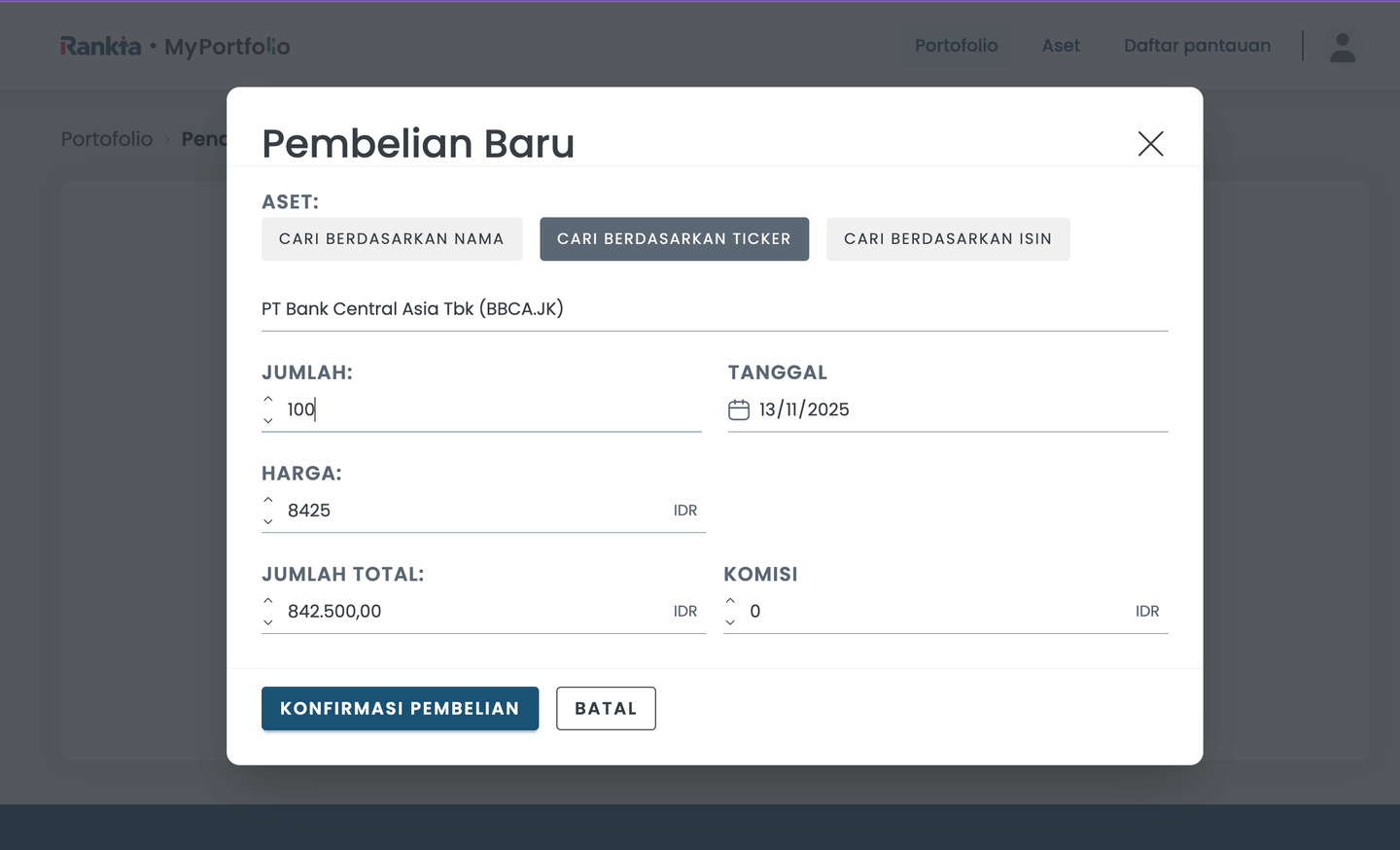1400x850 pixels.
Task: Open the Portofolio navigation menu item
Action: [x=956, y=46]
